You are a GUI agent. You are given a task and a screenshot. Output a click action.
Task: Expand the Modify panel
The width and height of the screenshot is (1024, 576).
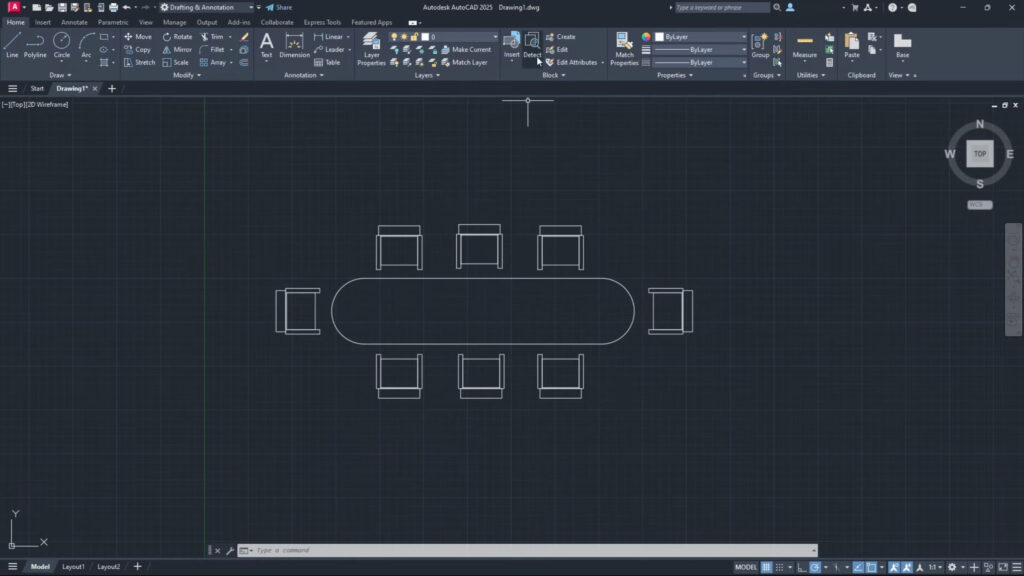(x=187, y=75)
